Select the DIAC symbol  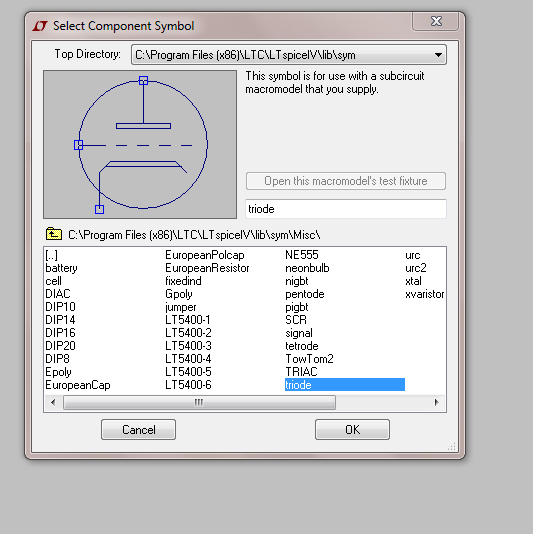(58, 294)
